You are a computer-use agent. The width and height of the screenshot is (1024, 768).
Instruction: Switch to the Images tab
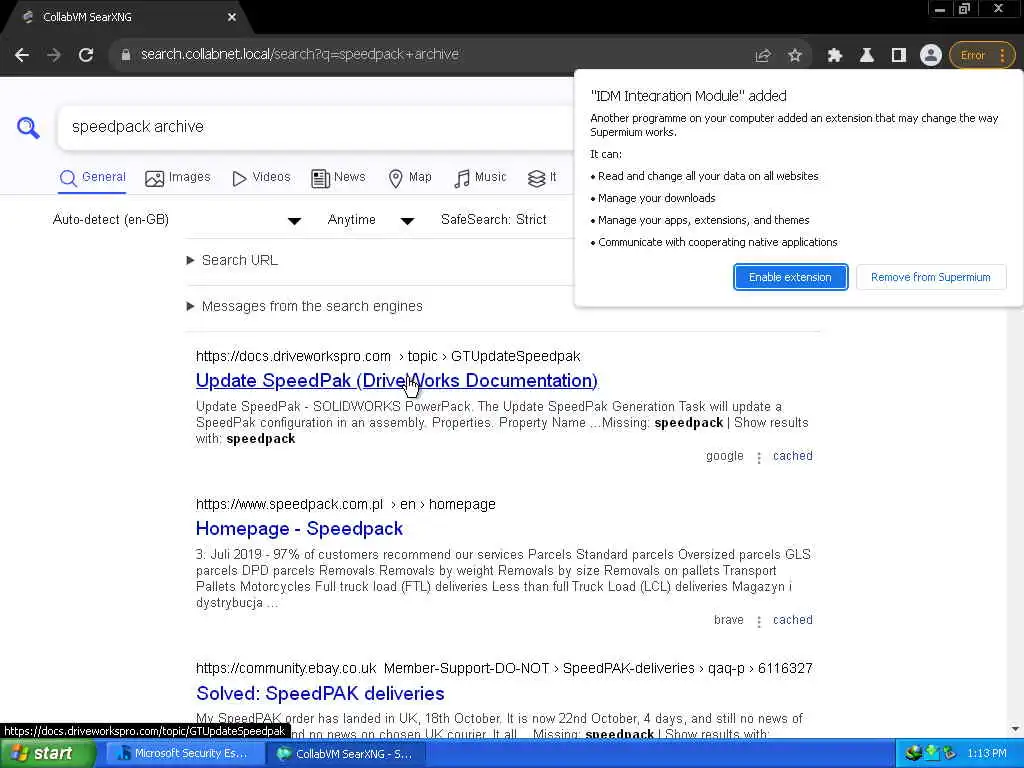click(178, 178)
